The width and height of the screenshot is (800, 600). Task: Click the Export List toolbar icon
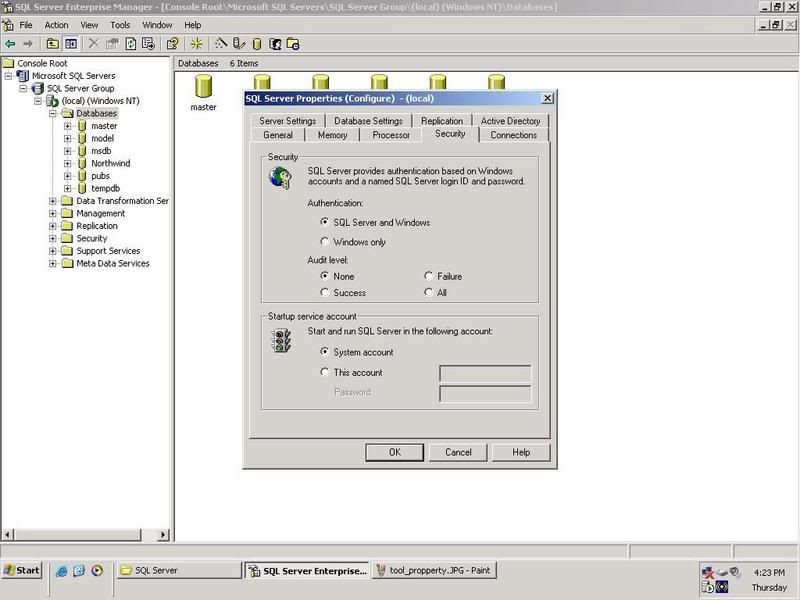tap(148, 44)
